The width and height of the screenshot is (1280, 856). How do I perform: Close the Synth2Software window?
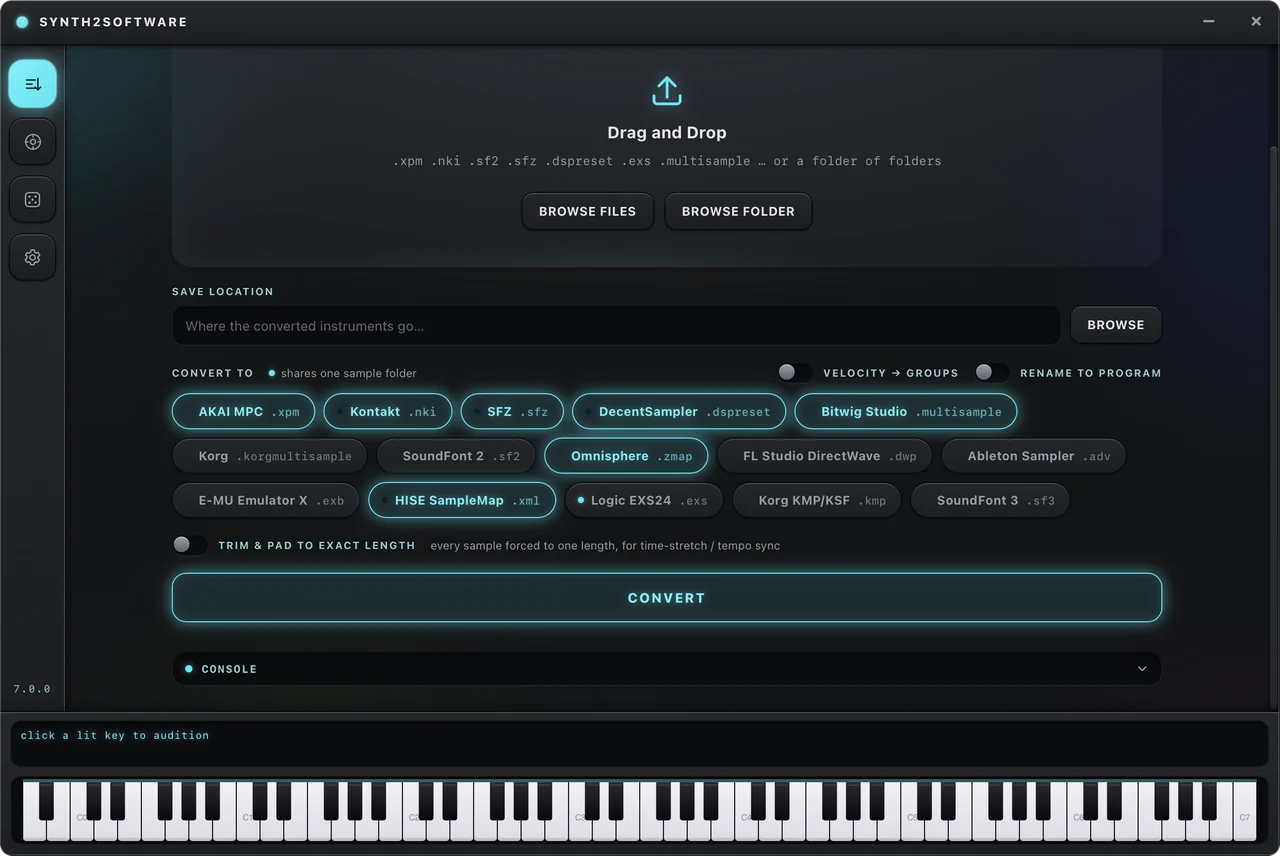1256,22
